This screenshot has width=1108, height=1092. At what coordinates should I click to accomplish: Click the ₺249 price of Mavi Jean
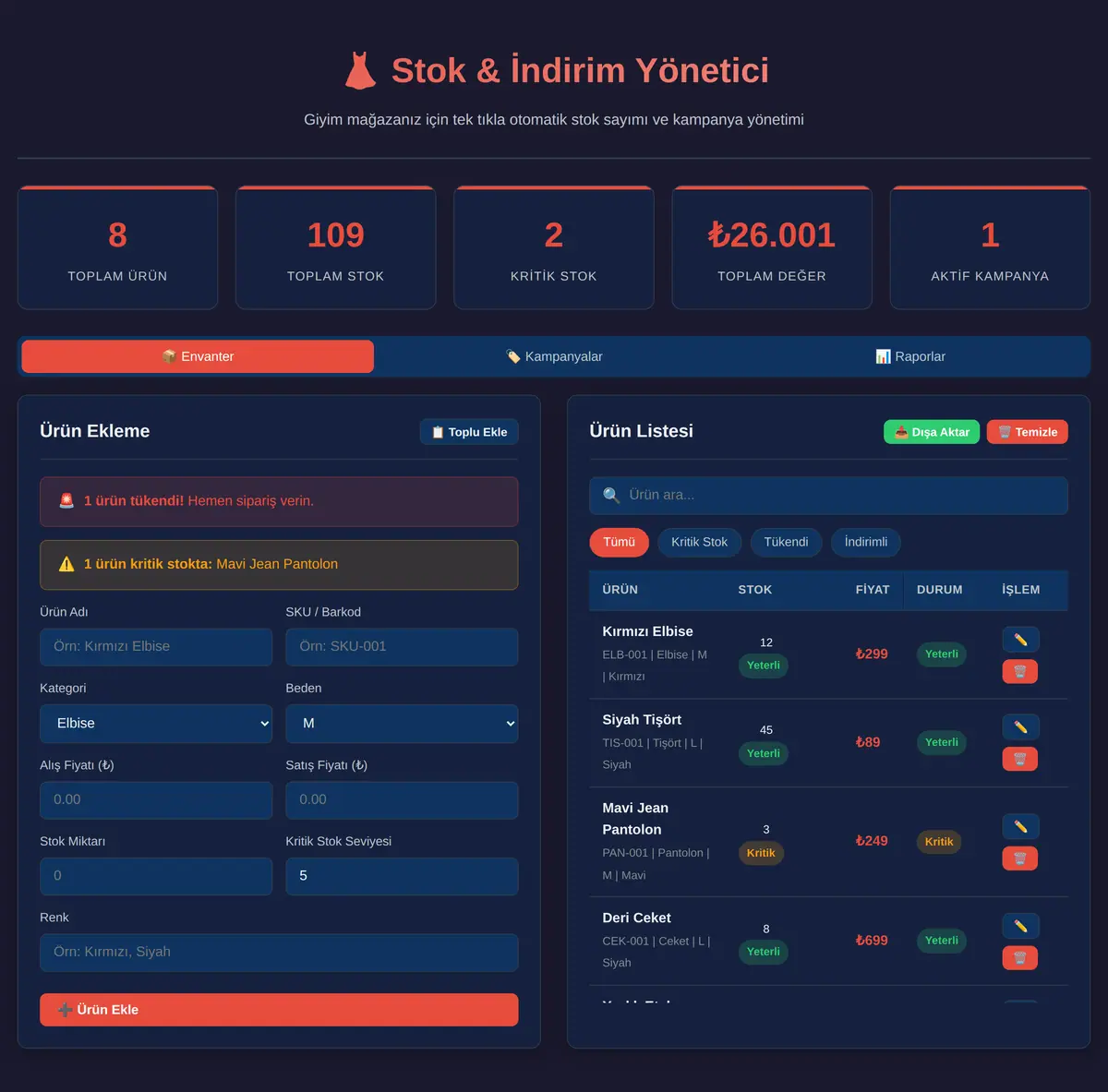click(872, 841)
